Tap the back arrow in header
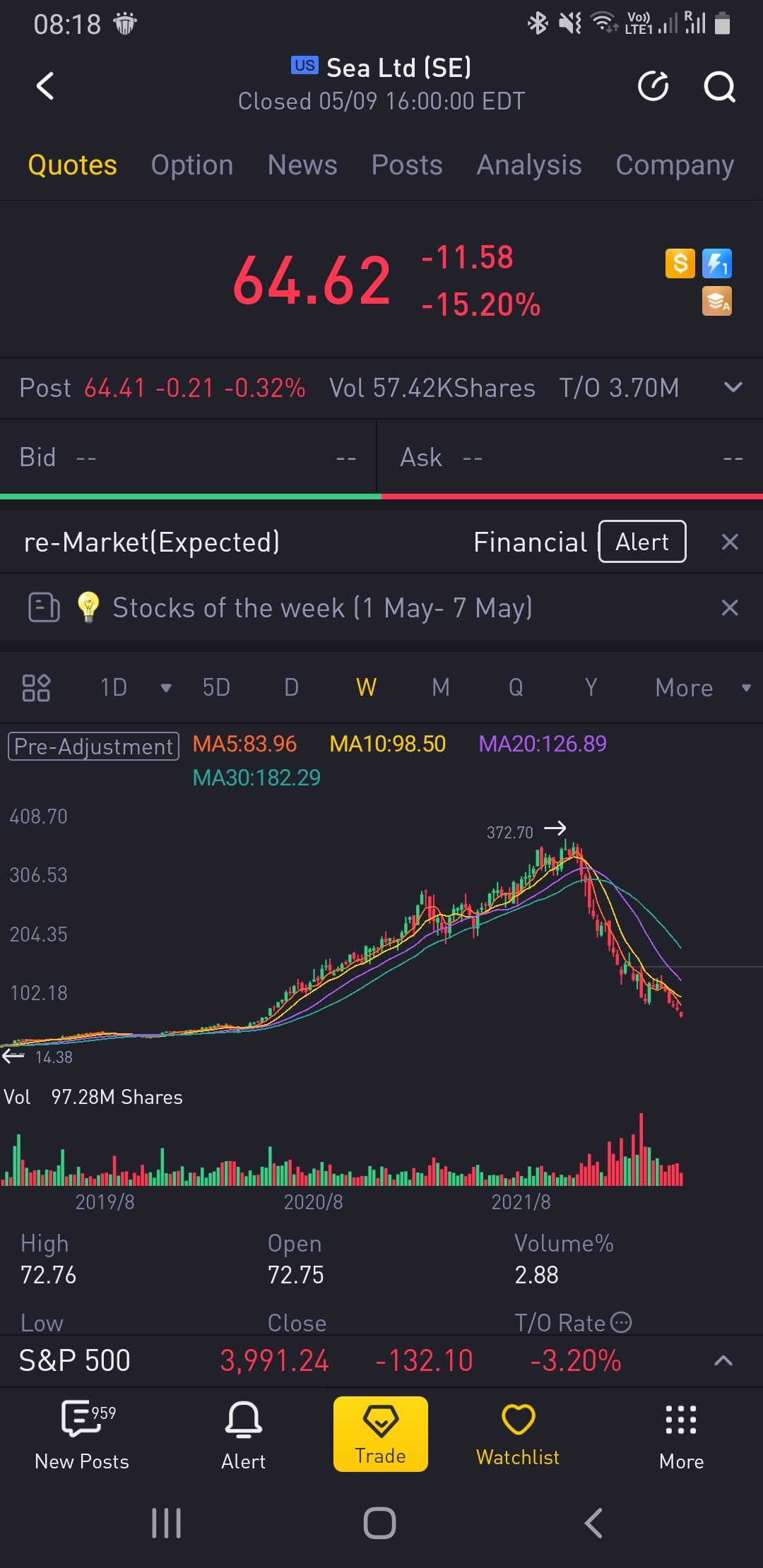763x1568 pixels. (x=45, y=86)
